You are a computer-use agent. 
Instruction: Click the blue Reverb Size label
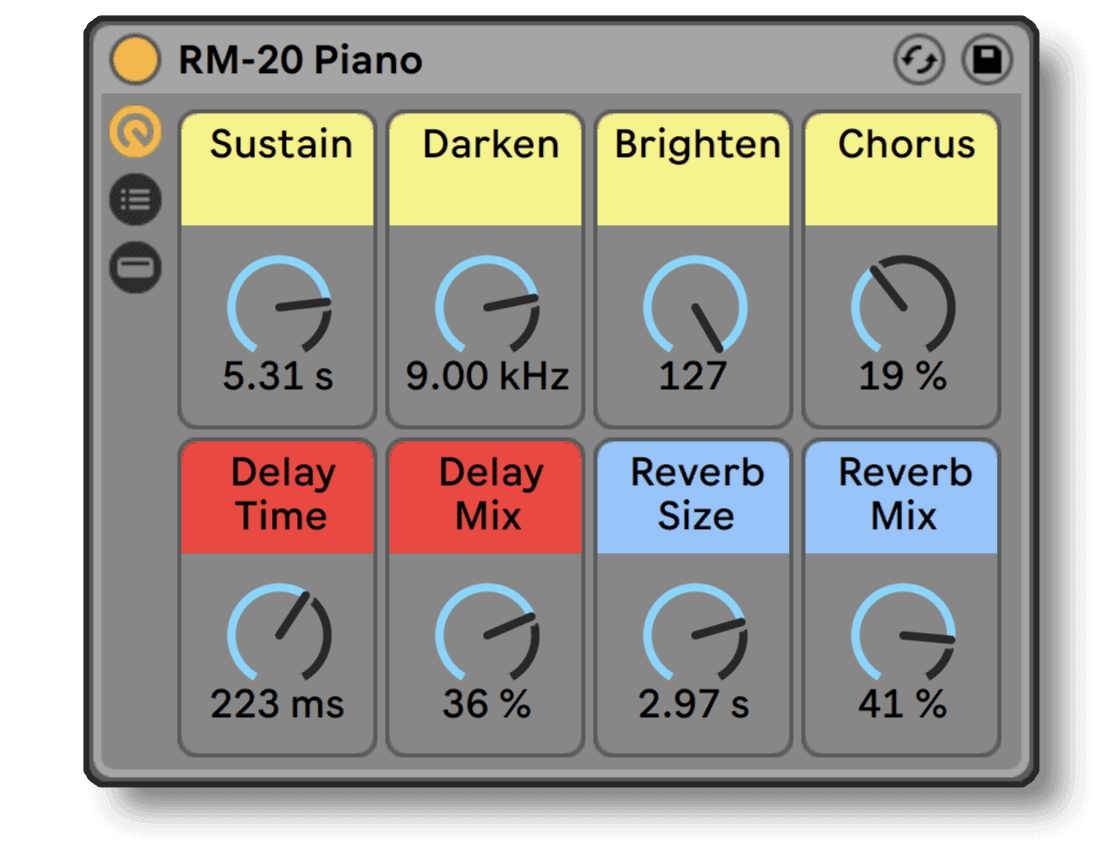(x=694, y=496)
